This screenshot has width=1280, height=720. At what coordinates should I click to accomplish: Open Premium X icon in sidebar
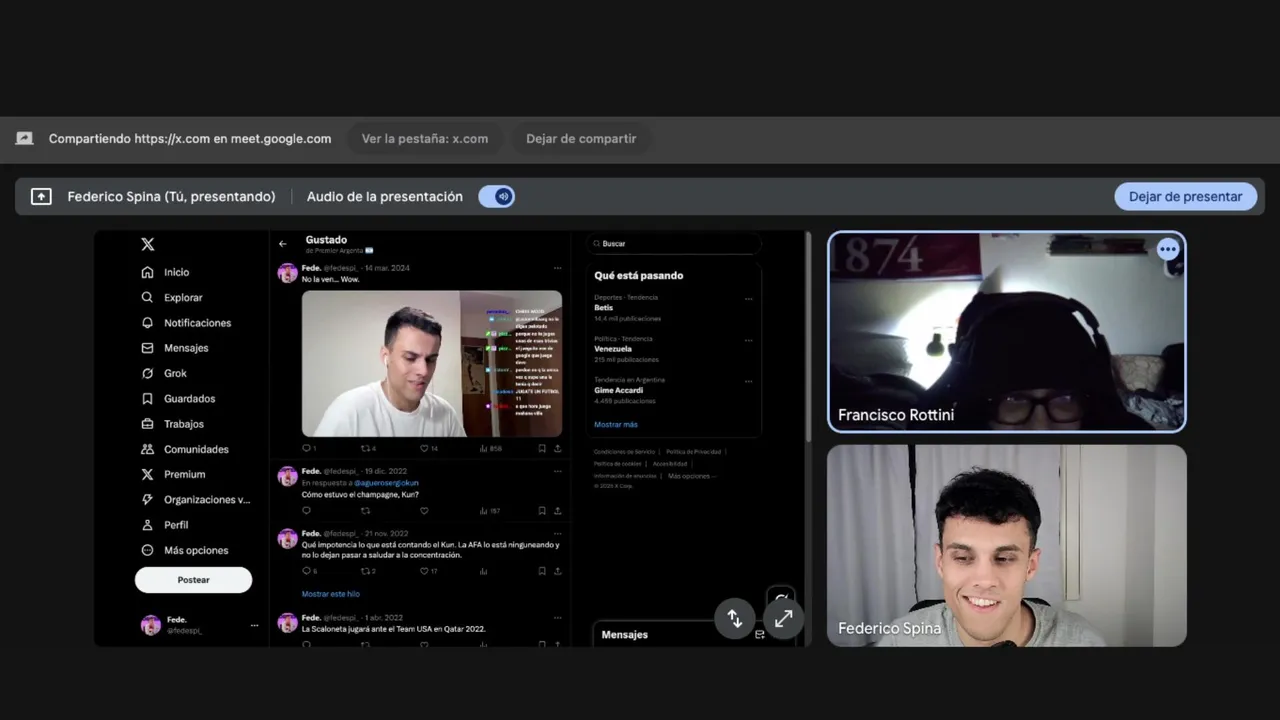click(x=147, y=474)
